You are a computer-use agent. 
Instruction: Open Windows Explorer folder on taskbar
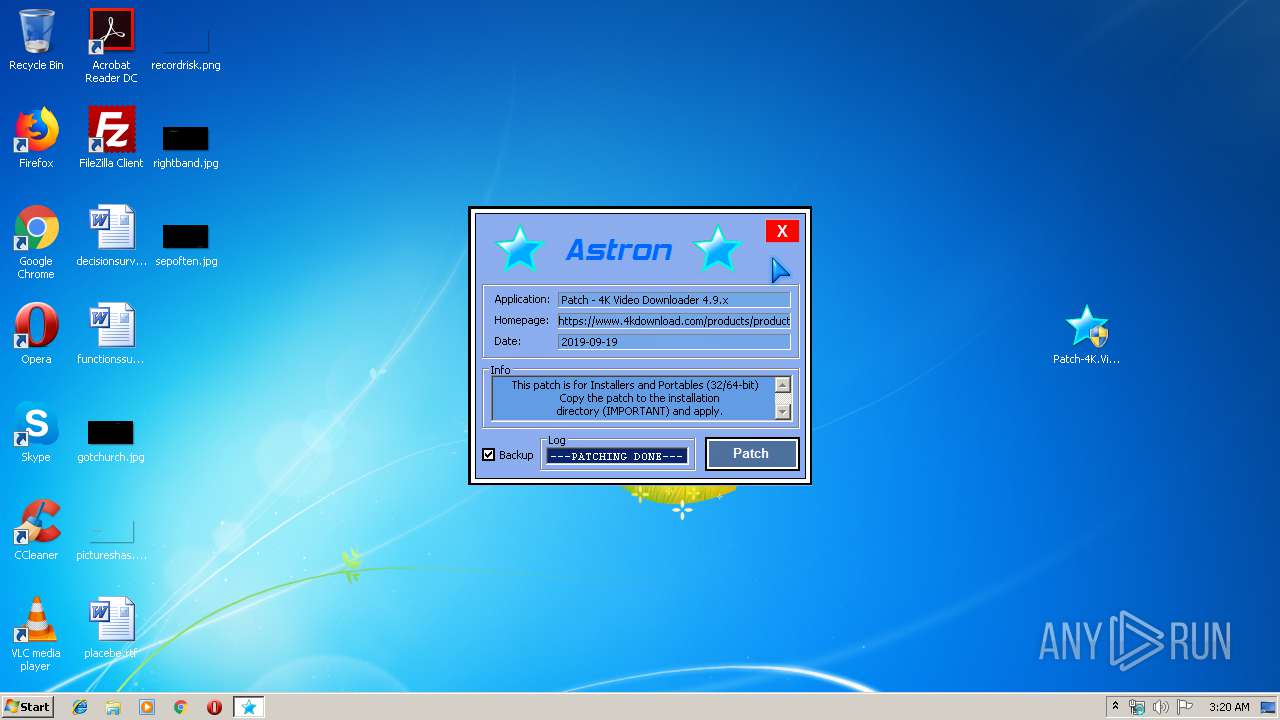pos(113,707)
